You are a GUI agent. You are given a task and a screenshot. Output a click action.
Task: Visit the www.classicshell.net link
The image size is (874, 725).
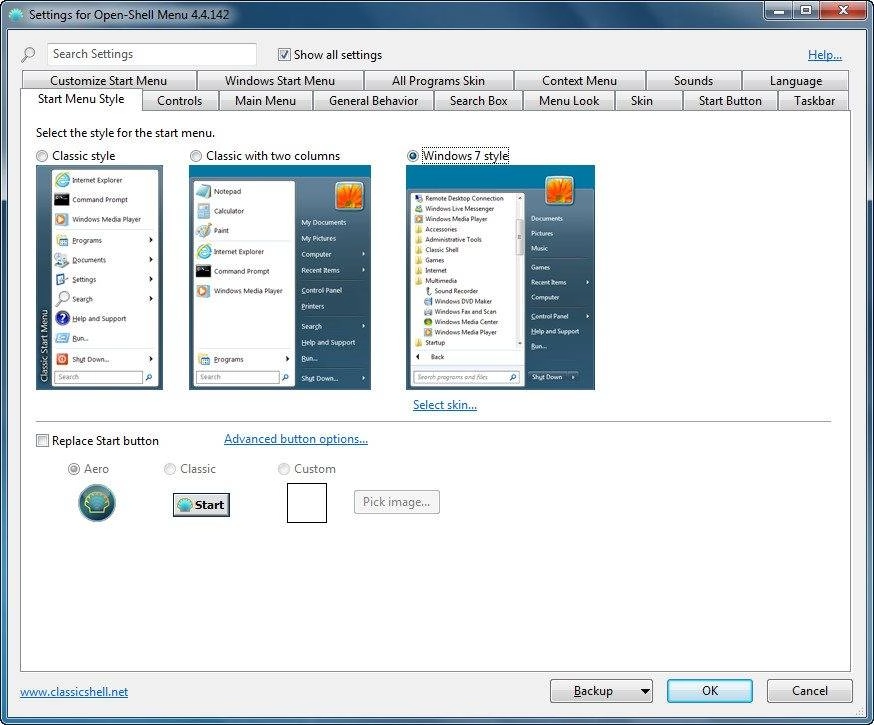point(74,692)
